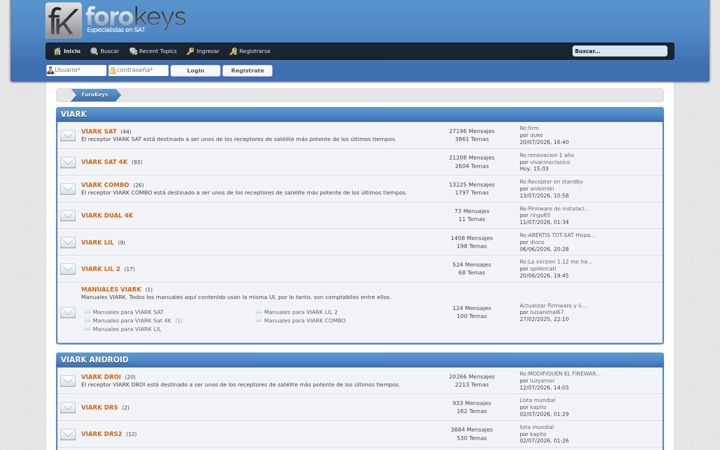Open the Ingresar menu item
Image resolution: width=720 pixels, height=450 pixels.
click(x=203, y=51)
